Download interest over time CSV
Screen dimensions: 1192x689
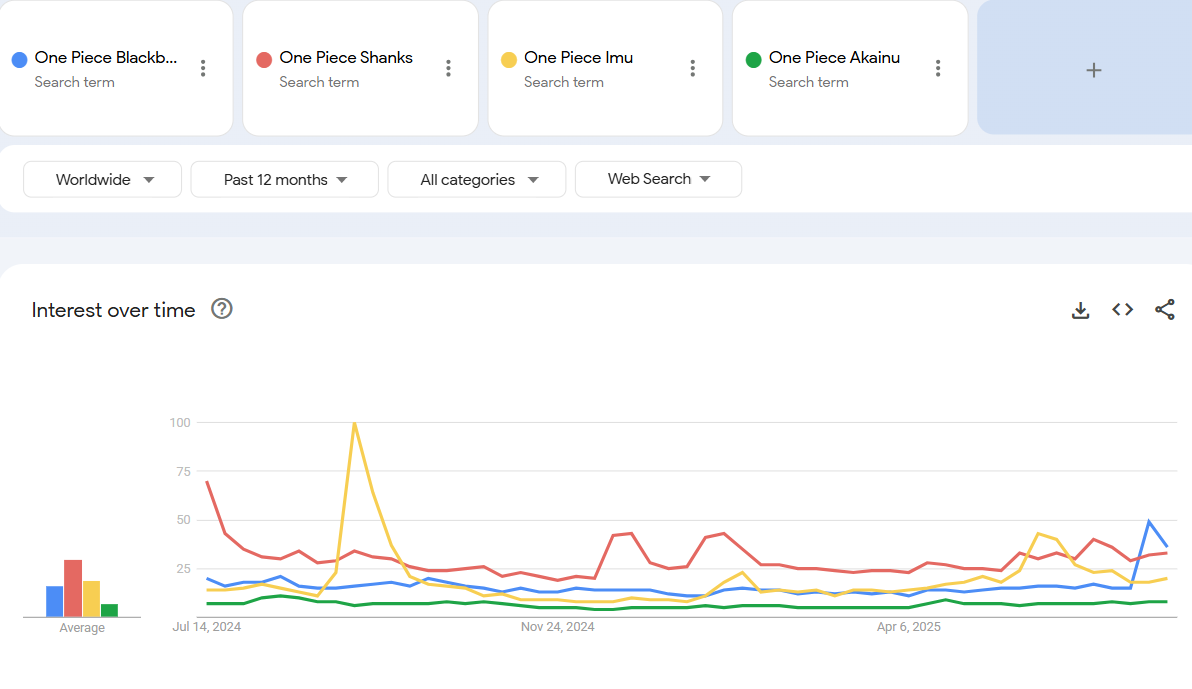pyautogui.click(x=1080, y=310)
